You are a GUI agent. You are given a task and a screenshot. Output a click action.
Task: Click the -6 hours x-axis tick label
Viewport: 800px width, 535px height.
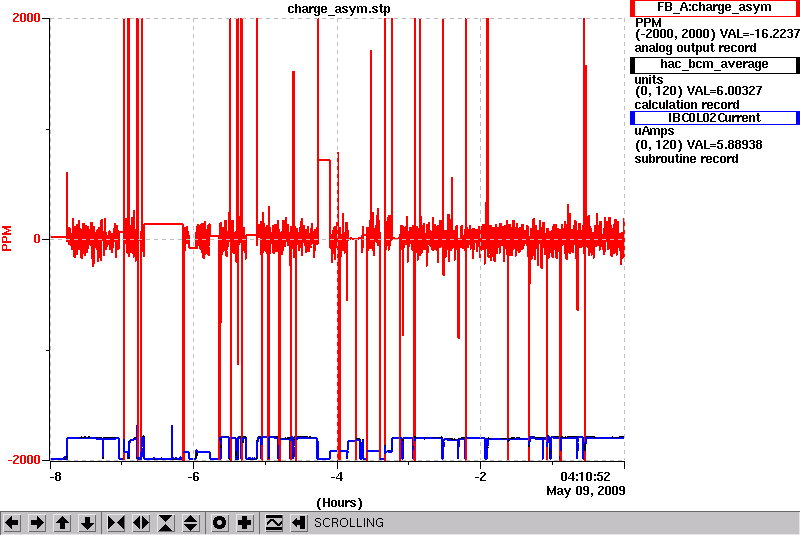(x=193, y=476)
